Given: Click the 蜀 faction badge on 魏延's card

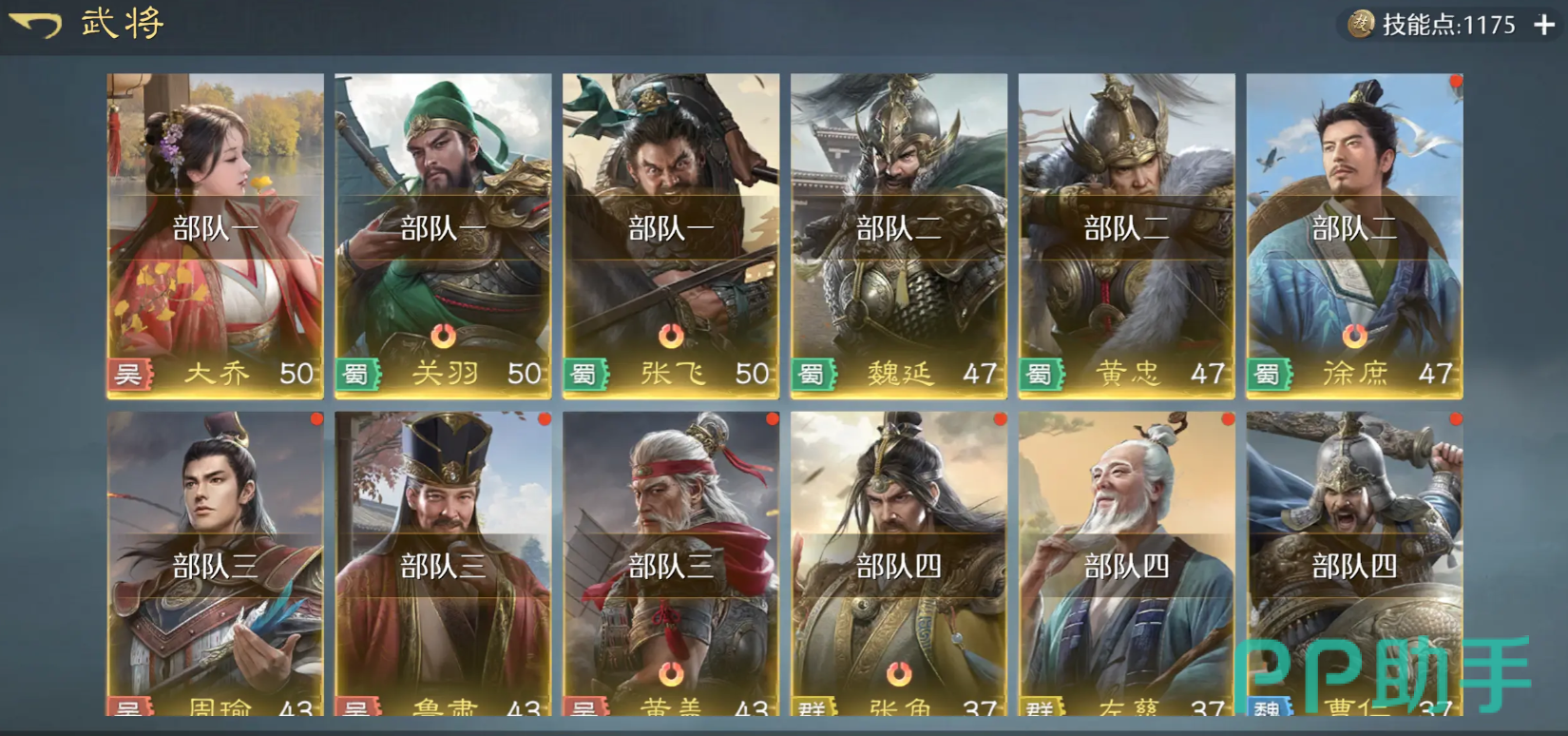Looking at the screenshot, I should pos(813,374).
